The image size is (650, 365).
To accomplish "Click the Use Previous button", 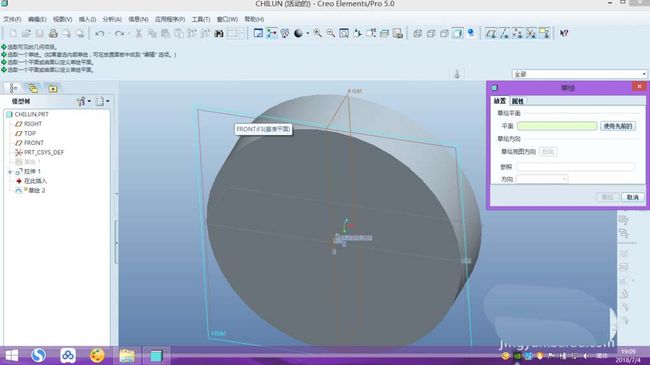I will click(x=618, y=126).
